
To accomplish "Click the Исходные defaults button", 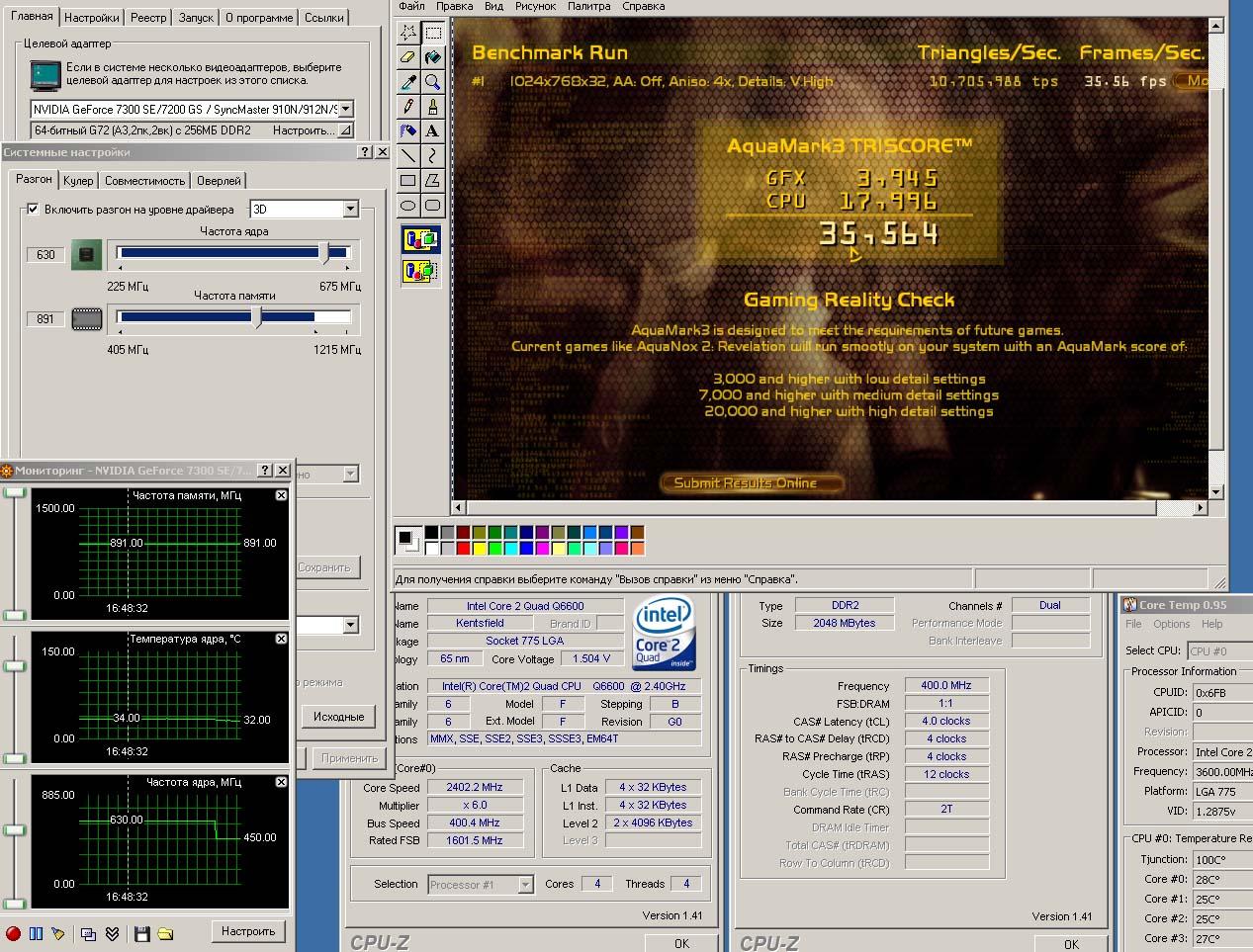I will click(338, 717).
